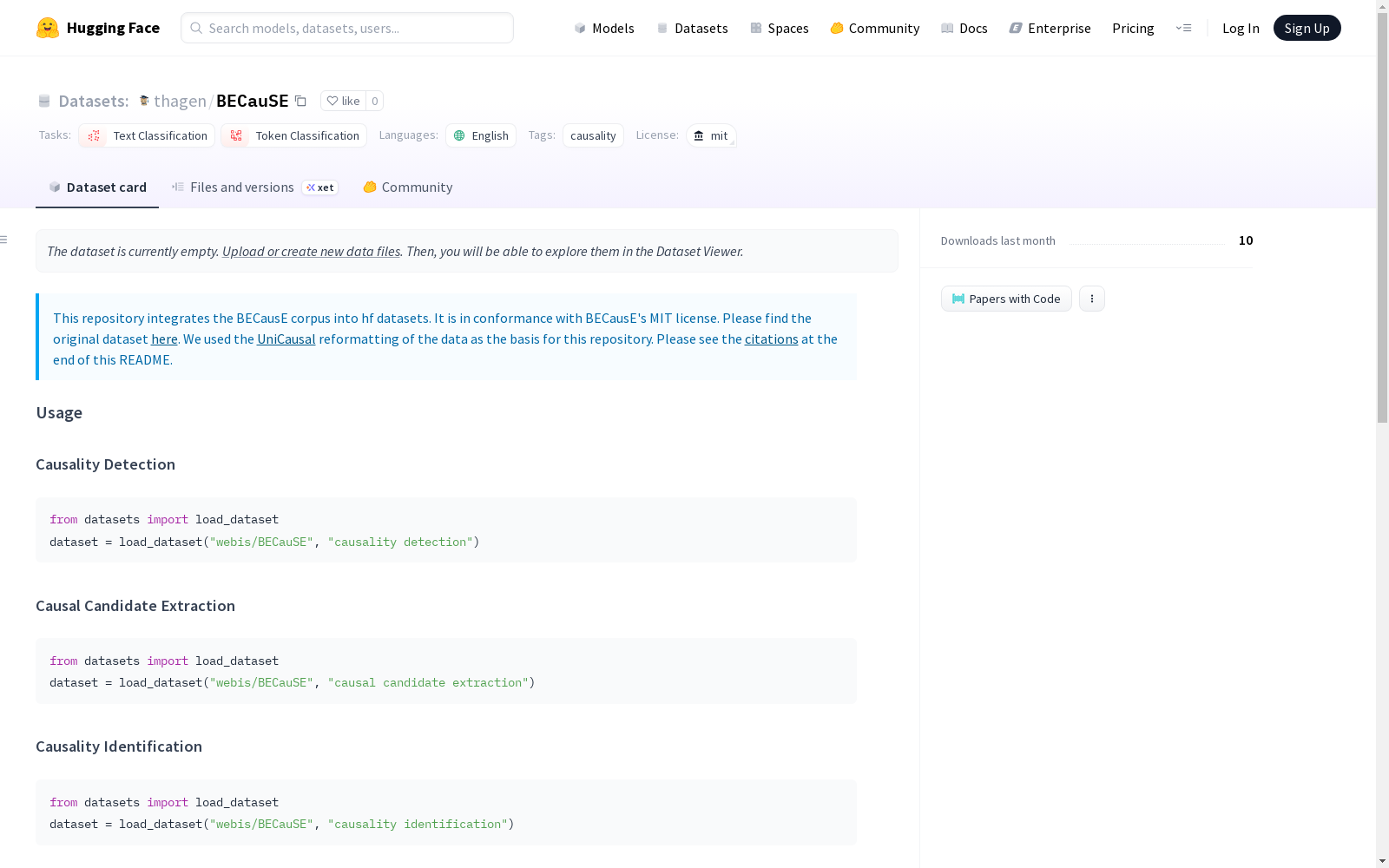Click the Hugging Face logo emoji
The height and width of the screenshot is (868, 1389).
[48, 28]
